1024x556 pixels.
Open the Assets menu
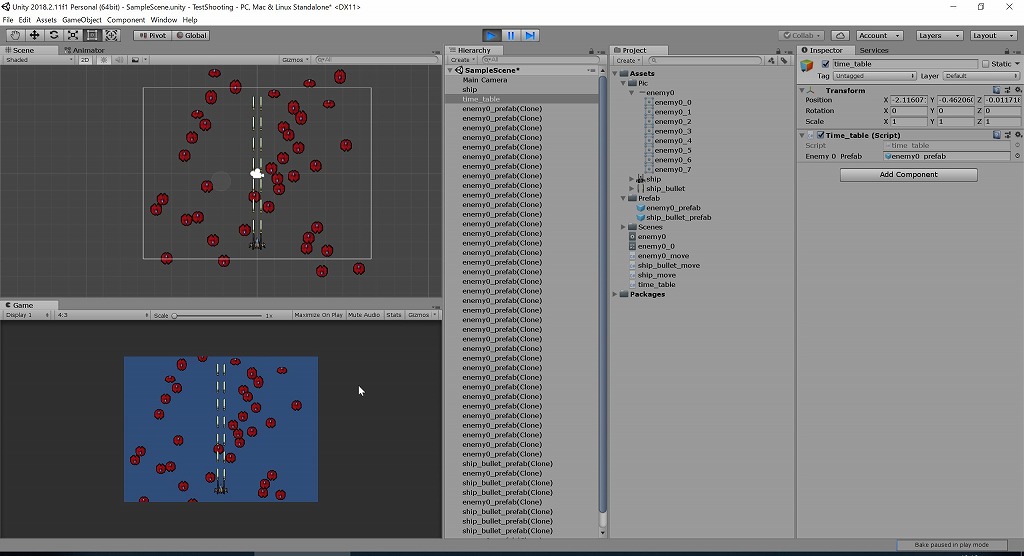coord(46,20)
